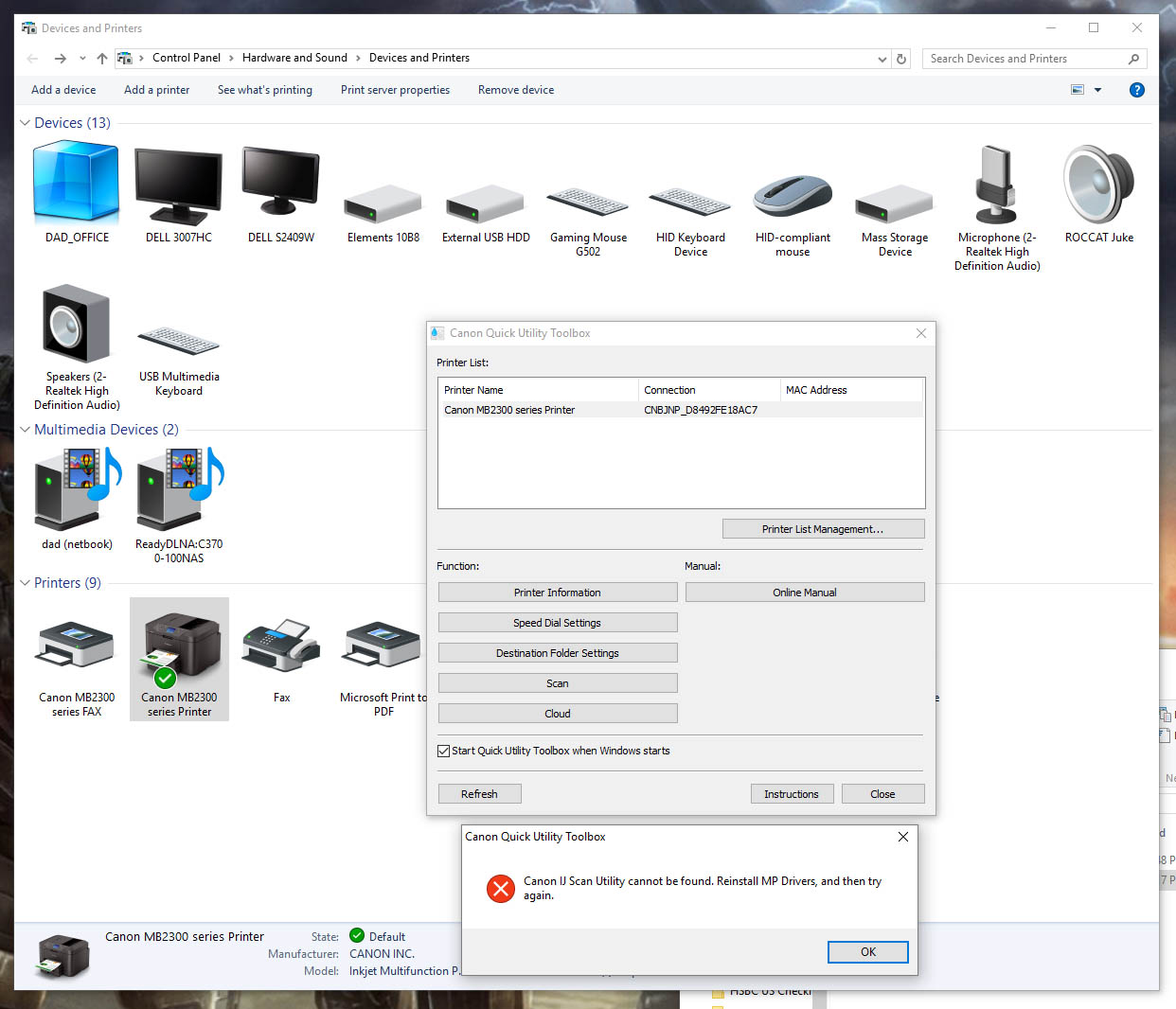Navigate to Hardware and Sound breadcrumb
Viewport: 1176px width, 1009px height.
pyautogui.click(x=295, y=58)
